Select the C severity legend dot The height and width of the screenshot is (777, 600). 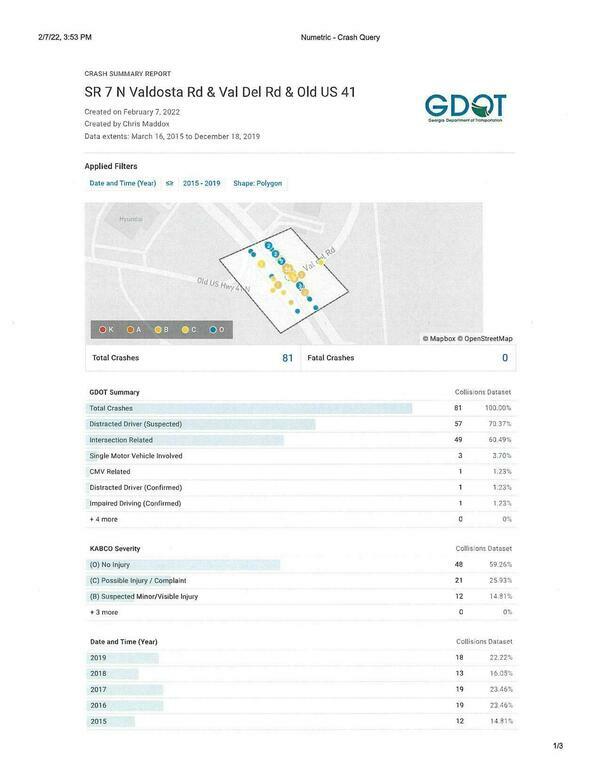point(185,330)
